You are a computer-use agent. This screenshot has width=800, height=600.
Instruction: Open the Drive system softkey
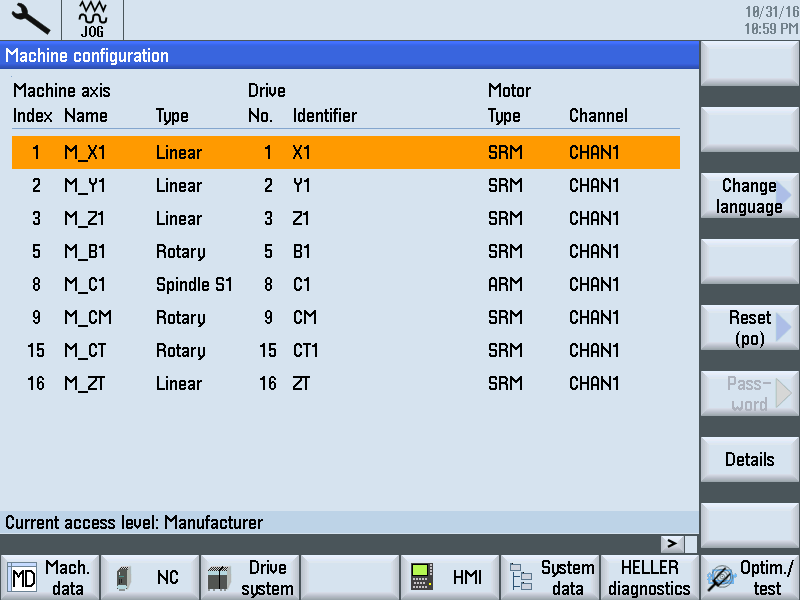click(x=250, y=578)
